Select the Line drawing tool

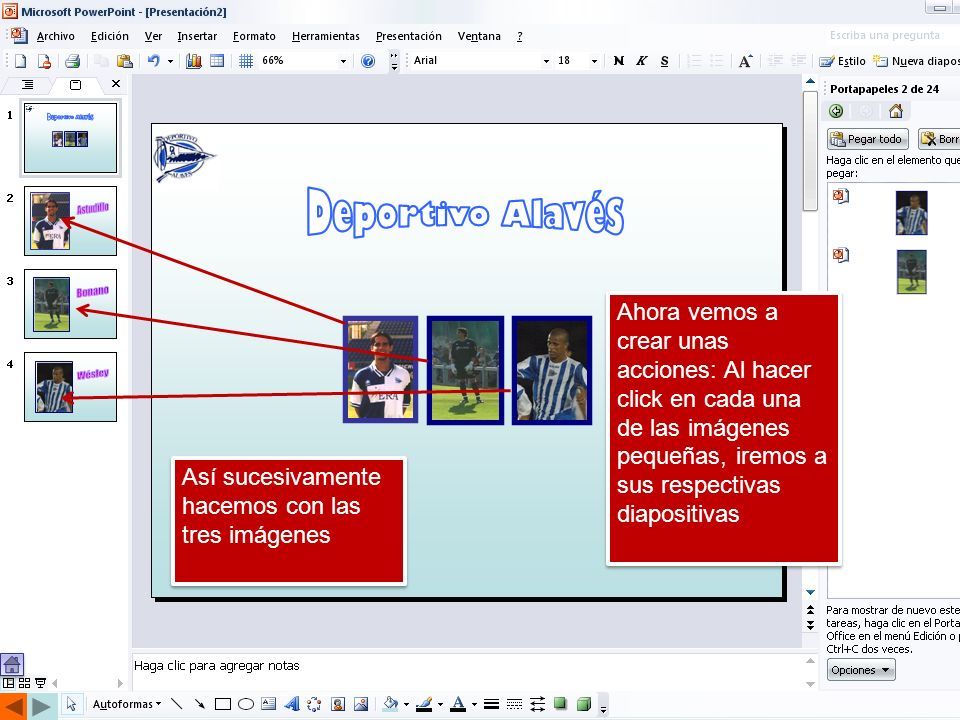point(176,704)
